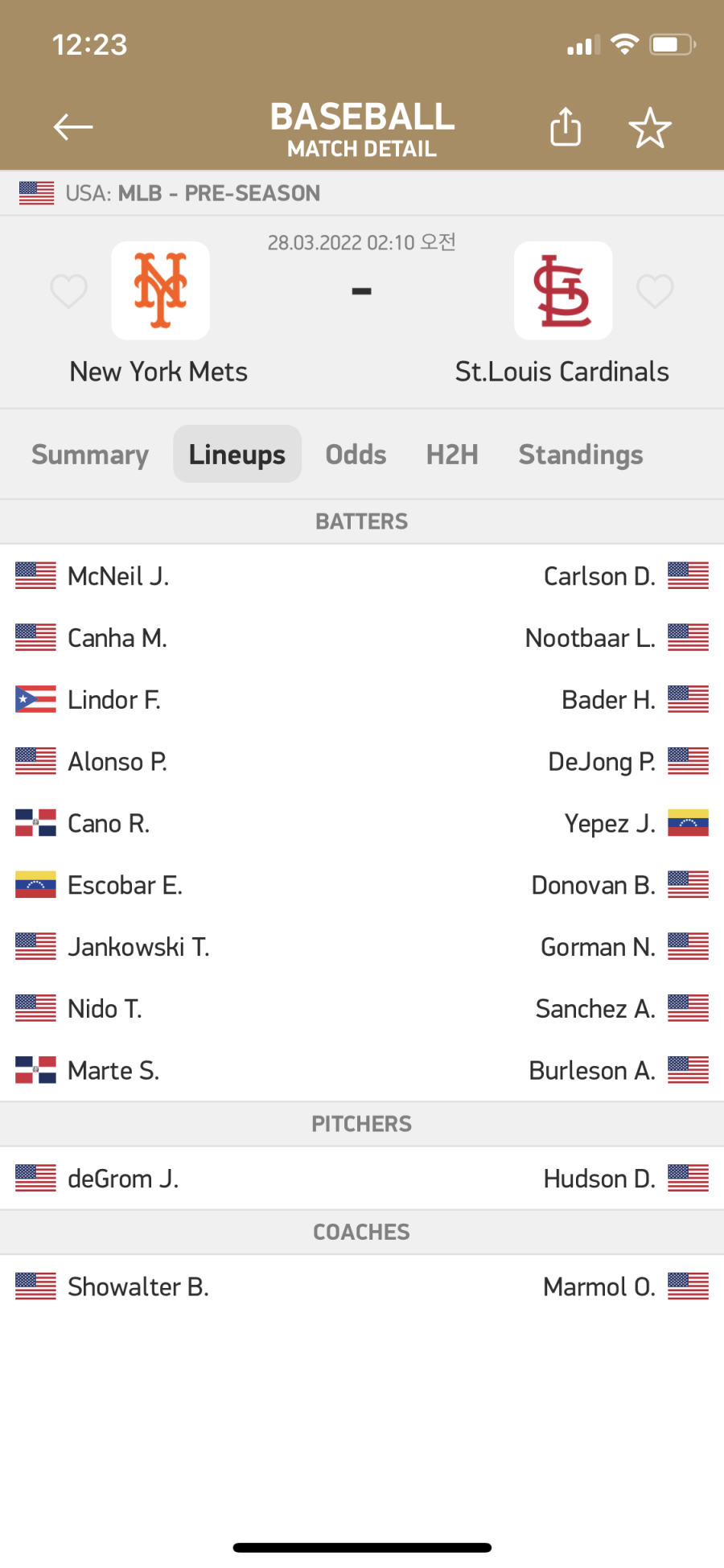Open batter Yepez J. profile
Viewport: 724px width, 1568px height.
pos(610,824)
